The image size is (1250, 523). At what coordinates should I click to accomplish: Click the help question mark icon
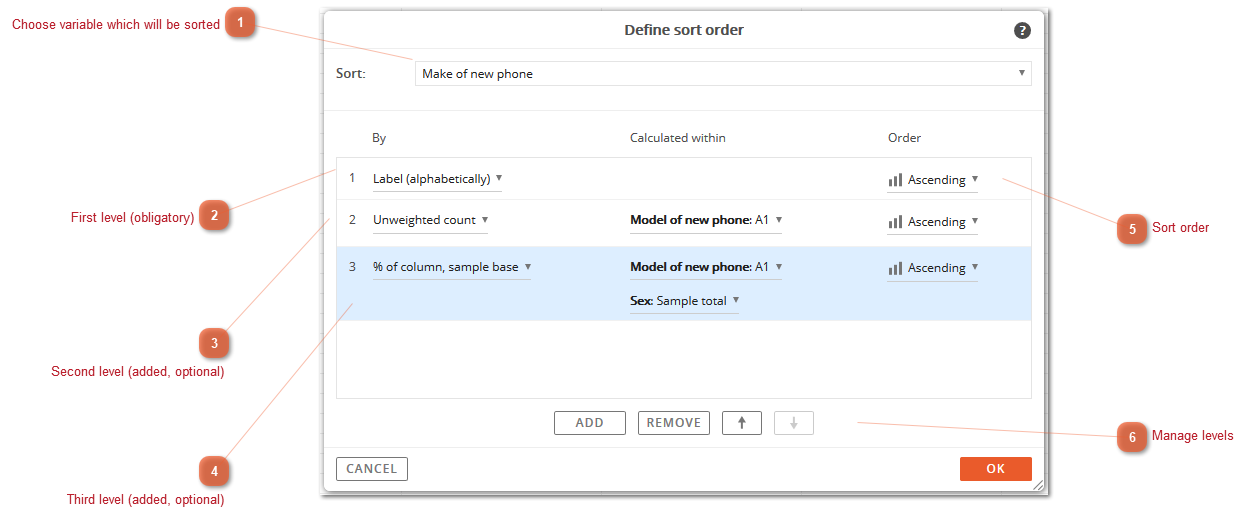[x=1022, y=30]
